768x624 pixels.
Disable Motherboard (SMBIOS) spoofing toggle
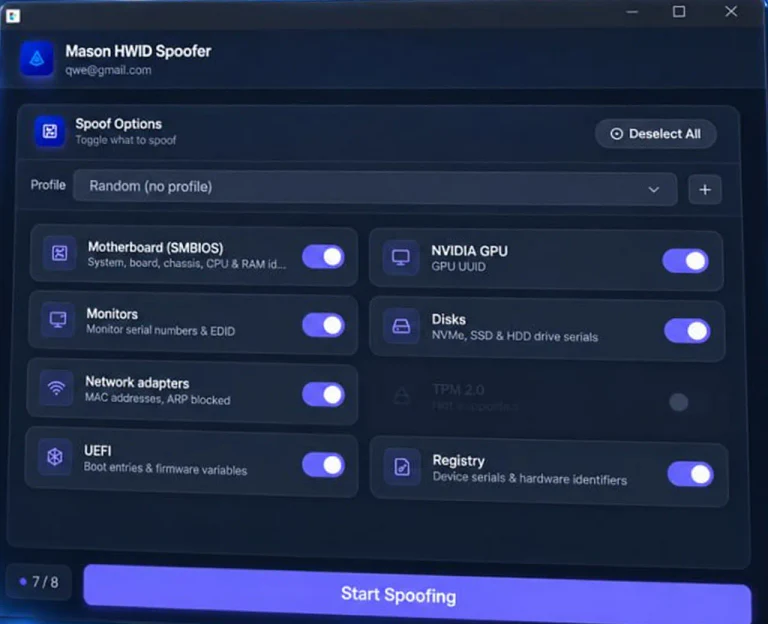pos(324,257)
